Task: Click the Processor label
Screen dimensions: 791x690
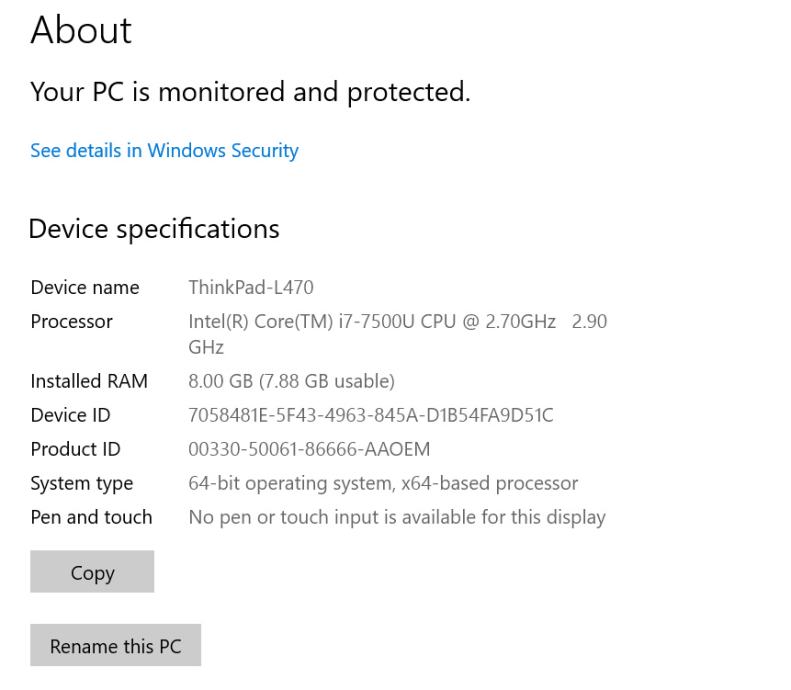Action: point(72,322)
